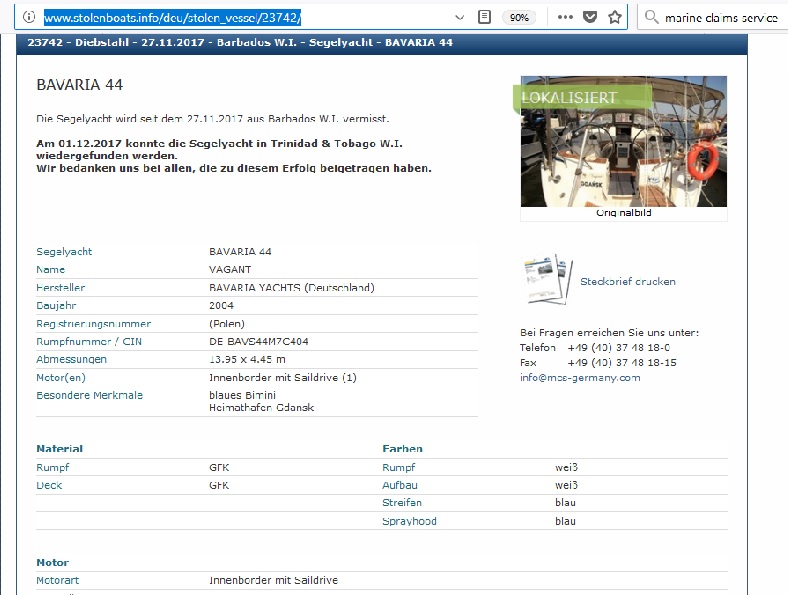Select the manufacturer BAVARIA YACHTS (Deutschland)
Viewport: 788px width, 595px height.
coord(291,287)
